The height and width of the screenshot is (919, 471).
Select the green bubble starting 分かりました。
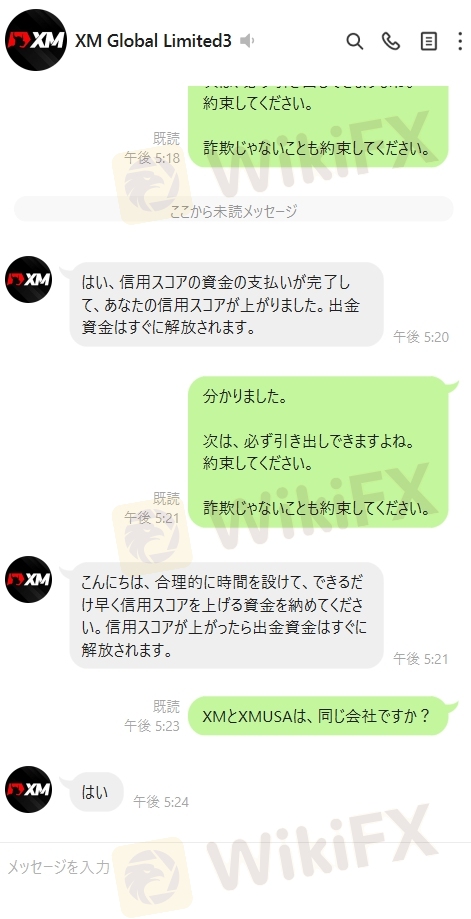[318, 452]
